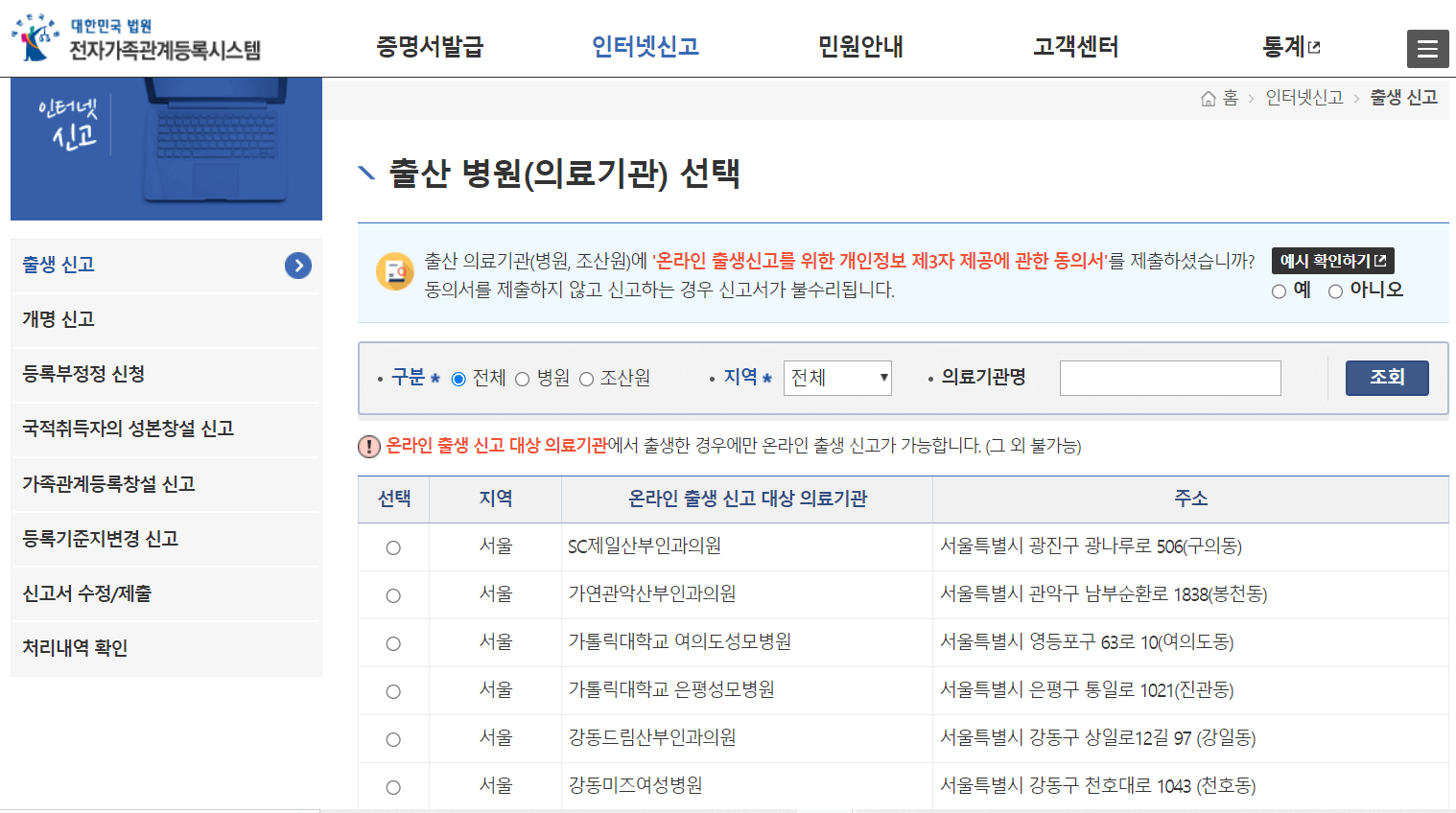Select 가연관악산부인과의원 row radio
Viewport: 1456px width, 813px height.
click(393, 596)
